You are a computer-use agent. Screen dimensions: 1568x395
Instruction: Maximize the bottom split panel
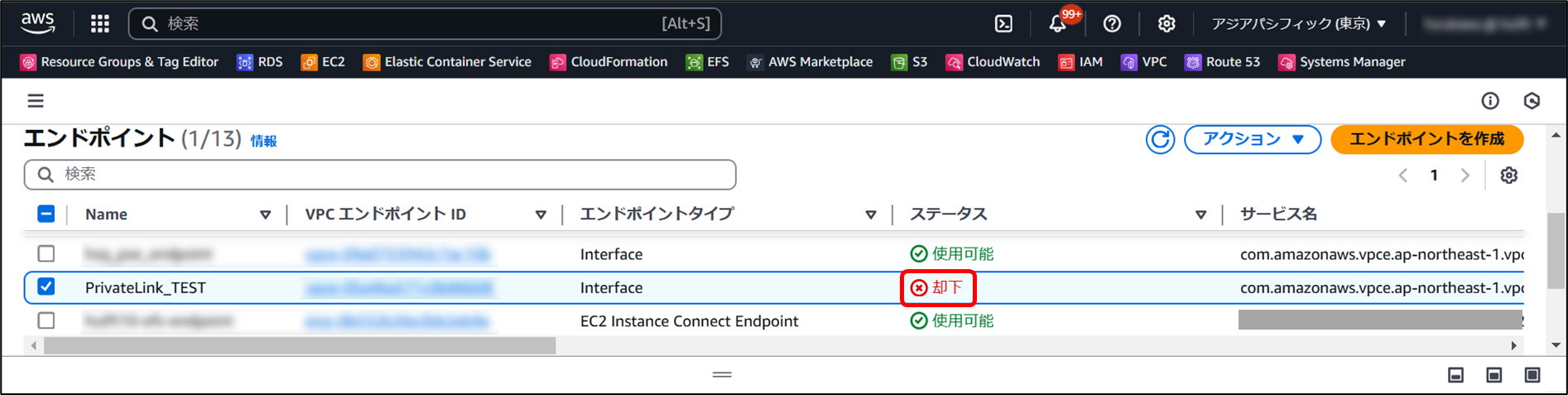coord(1532,375)
